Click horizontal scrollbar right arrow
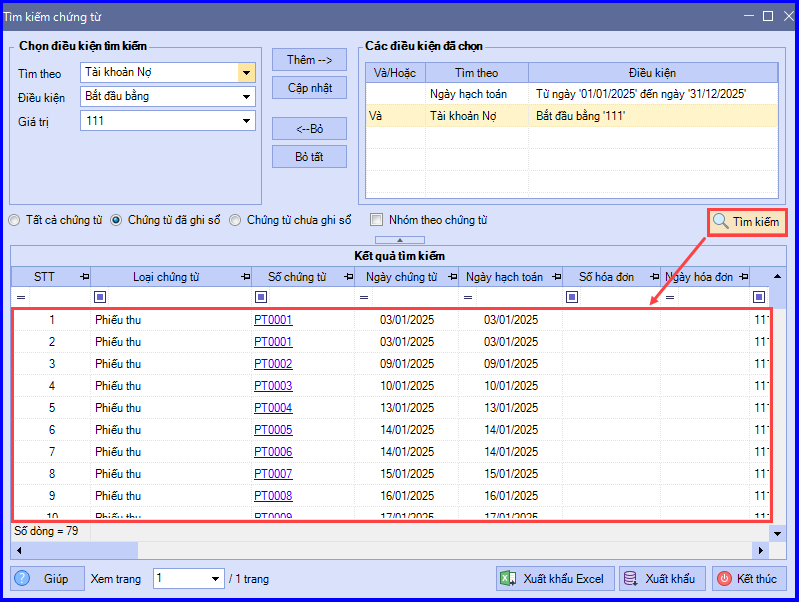The image size is (799, 602). [x=760, y=551]
